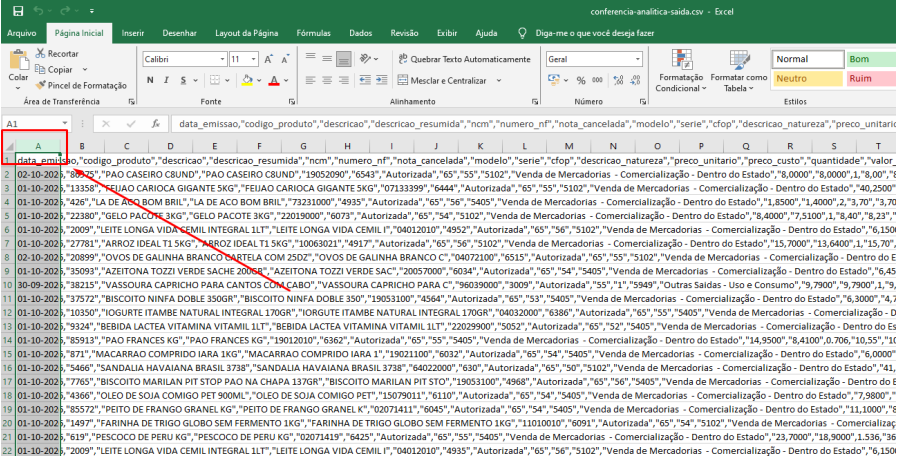Click the A1 name box field

(37, 124)
